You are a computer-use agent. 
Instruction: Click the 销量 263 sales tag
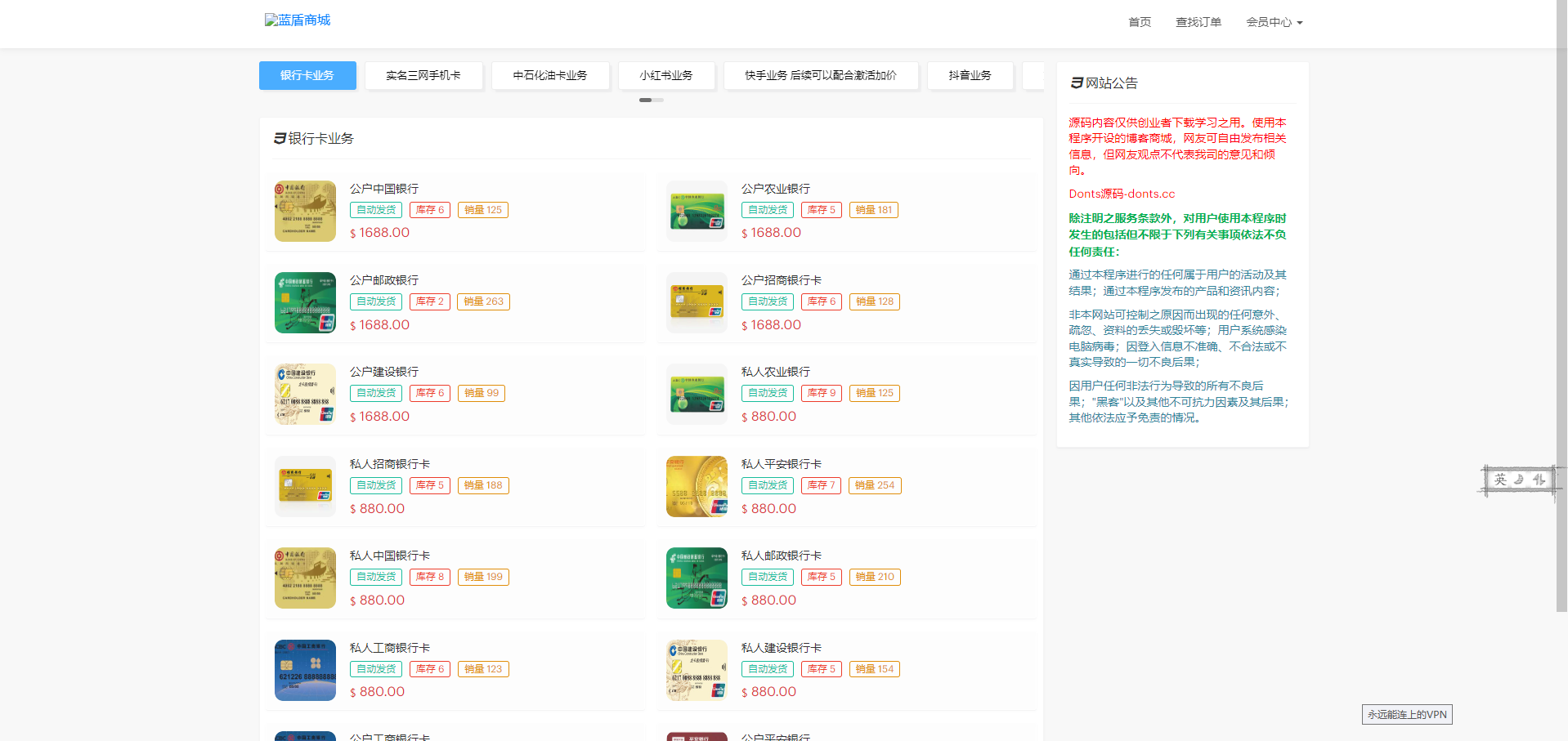click(x=484, y=301)
